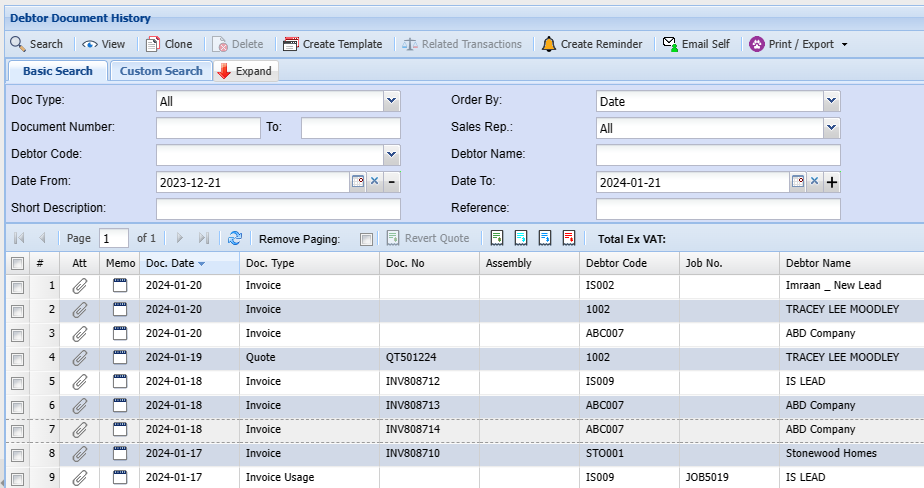The image size is (924, 488).
Task: Open the attachment paperclip for row 1
Action: (x=80, y=285)
